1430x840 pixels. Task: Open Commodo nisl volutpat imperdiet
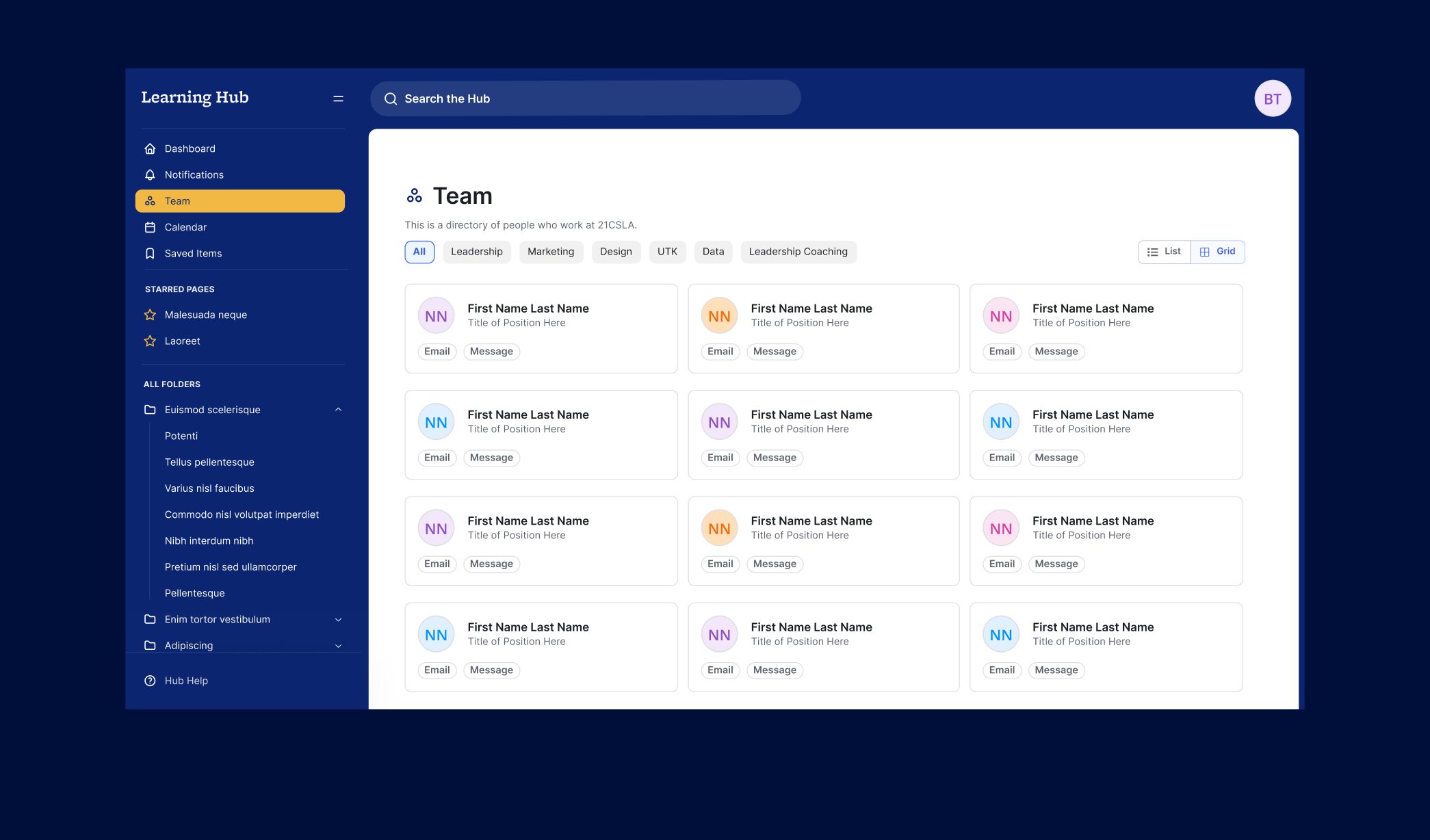point(242,514)
